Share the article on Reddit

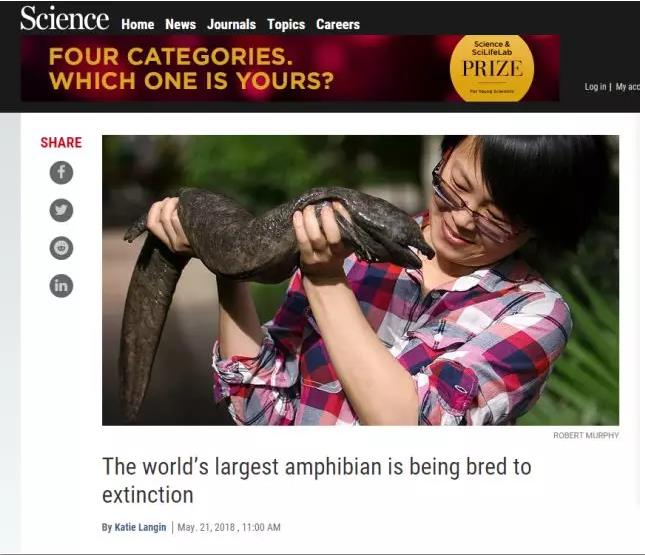[x=61, y=248]
